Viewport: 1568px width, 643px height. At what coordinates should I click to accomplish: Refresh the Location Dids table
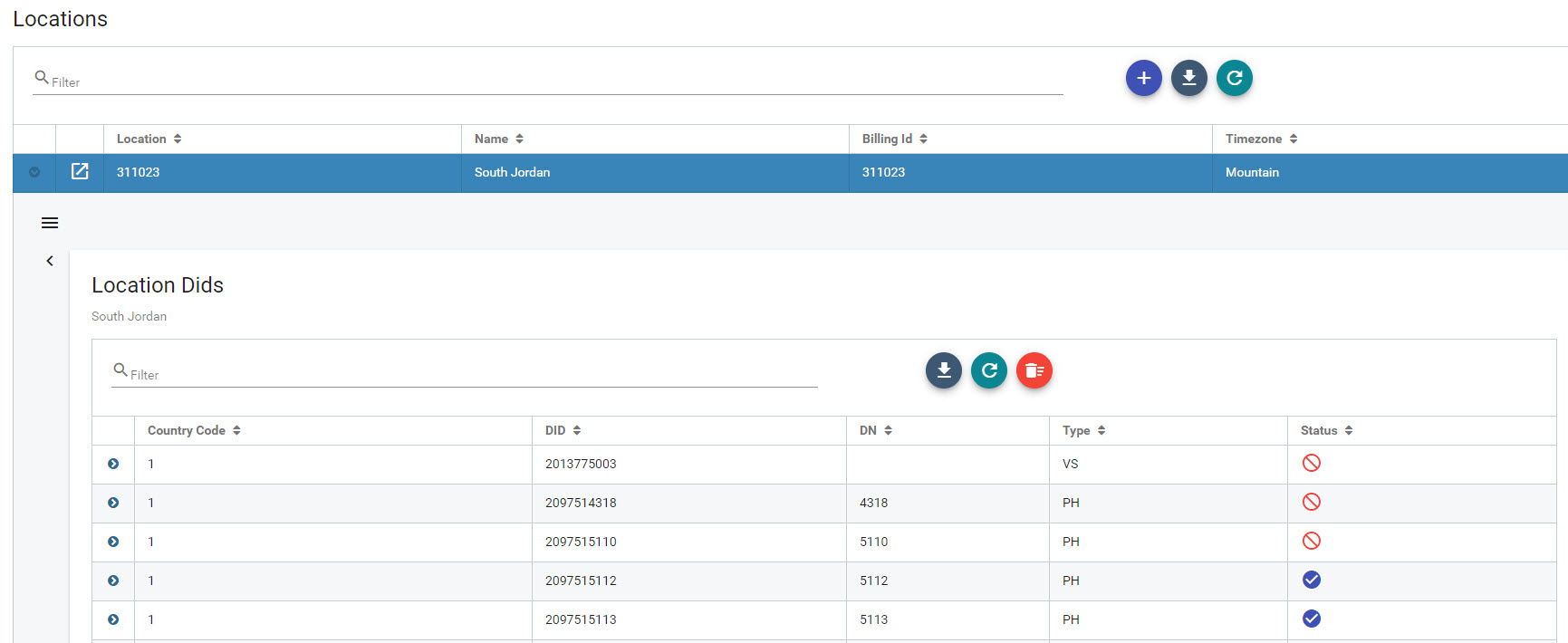988,370
